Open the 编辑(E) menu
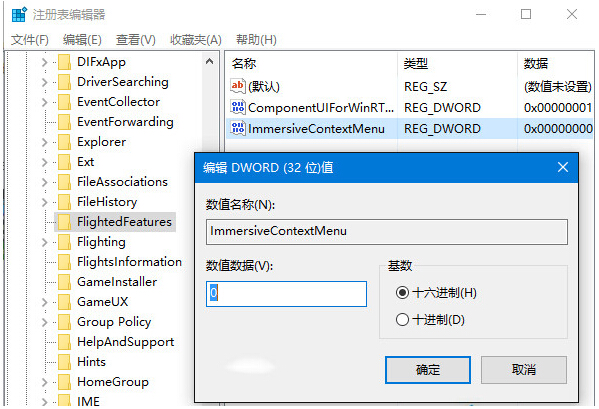 click(82, 40)
